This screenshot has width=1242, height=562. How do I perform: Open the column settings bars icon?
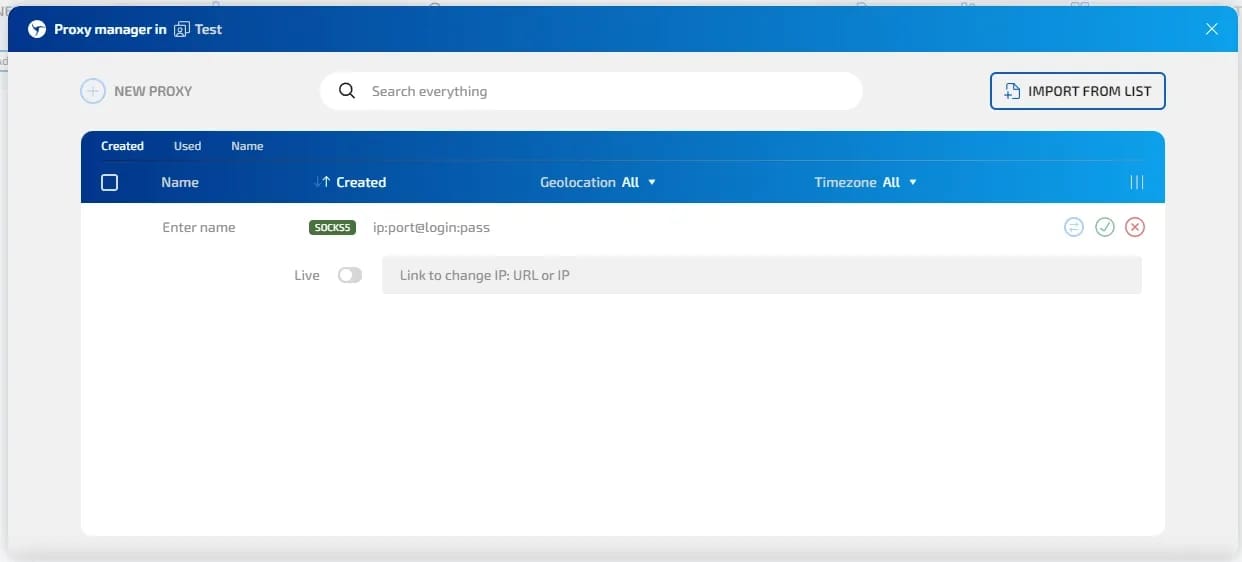1136,182
